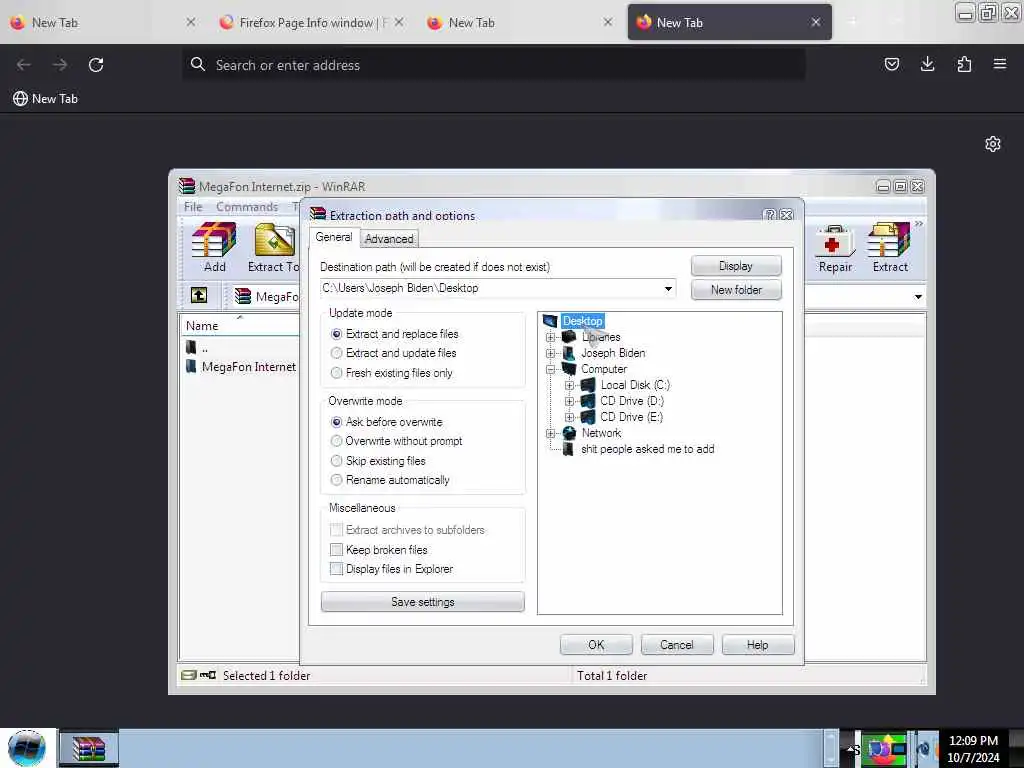
Task: Click the Windows Start orb
Action: click(26, 748)
